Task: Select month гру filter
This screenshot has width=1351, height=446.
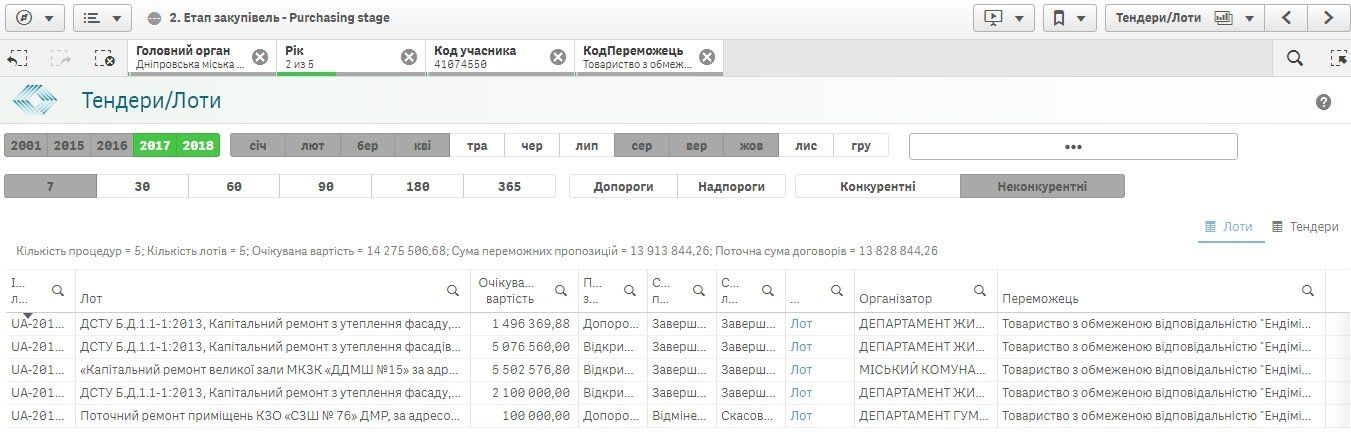Action: 861,146
